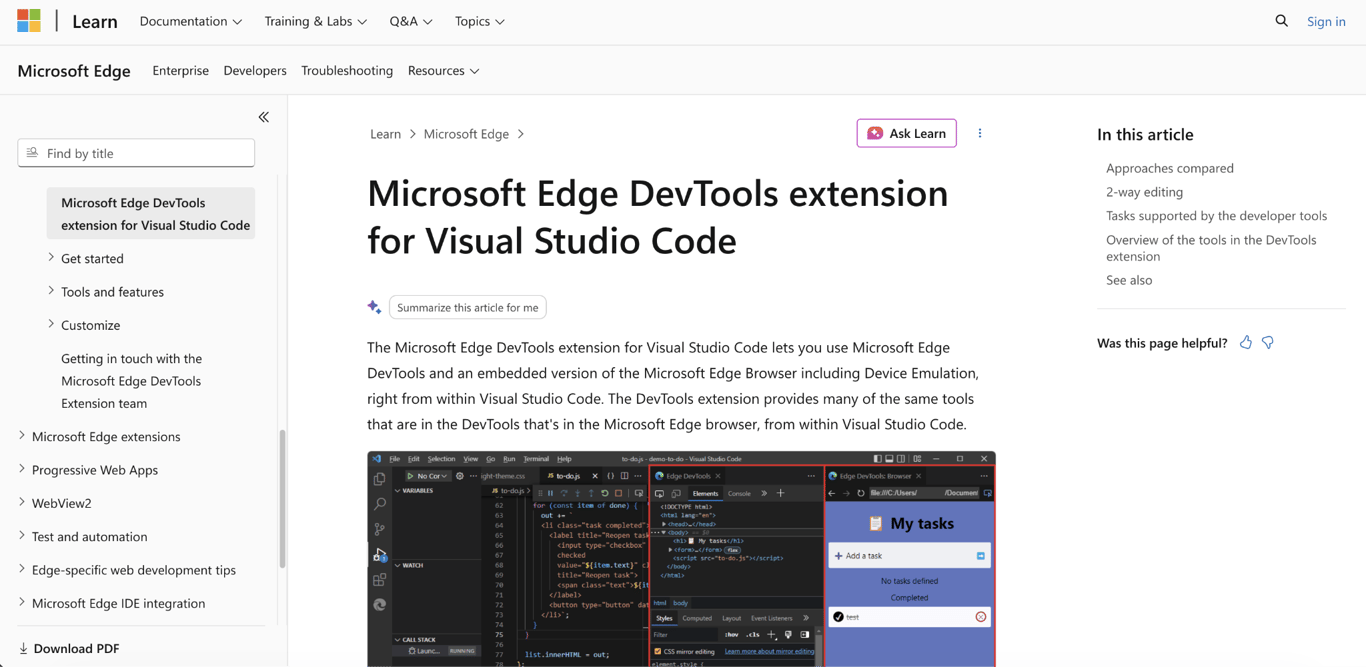The width and height of the screenshot is (1366, 667).
Task: Expand the Customize tree node
Action: coord(51,324)
